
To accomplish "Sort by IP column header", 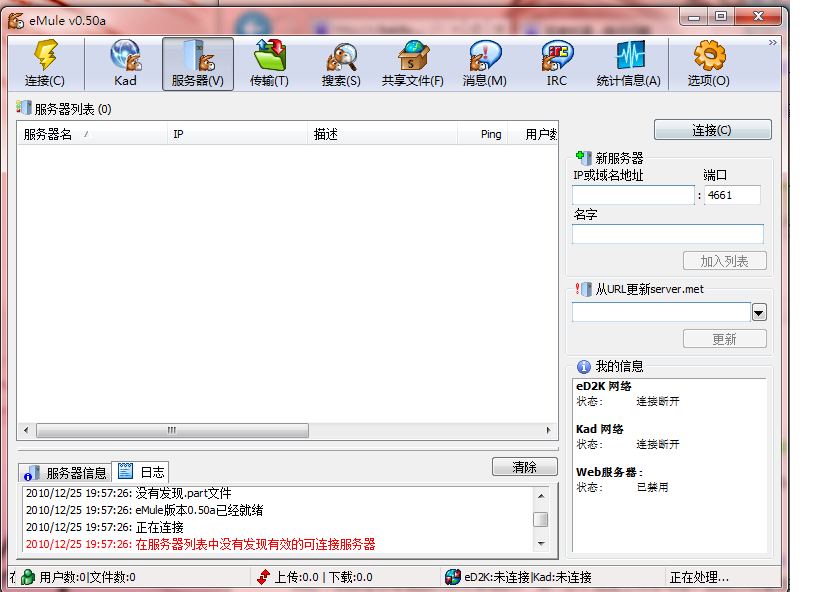I will pyautogui.click(x=237, y=134).
